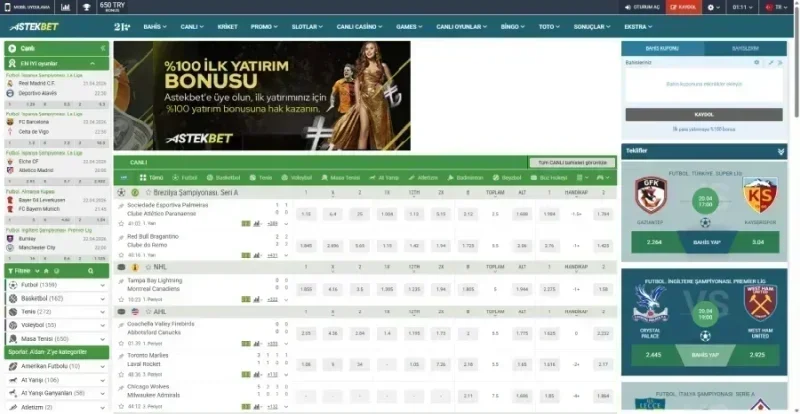
Task: Click the statistics bar chart icon in top bar
Action: 65,7
